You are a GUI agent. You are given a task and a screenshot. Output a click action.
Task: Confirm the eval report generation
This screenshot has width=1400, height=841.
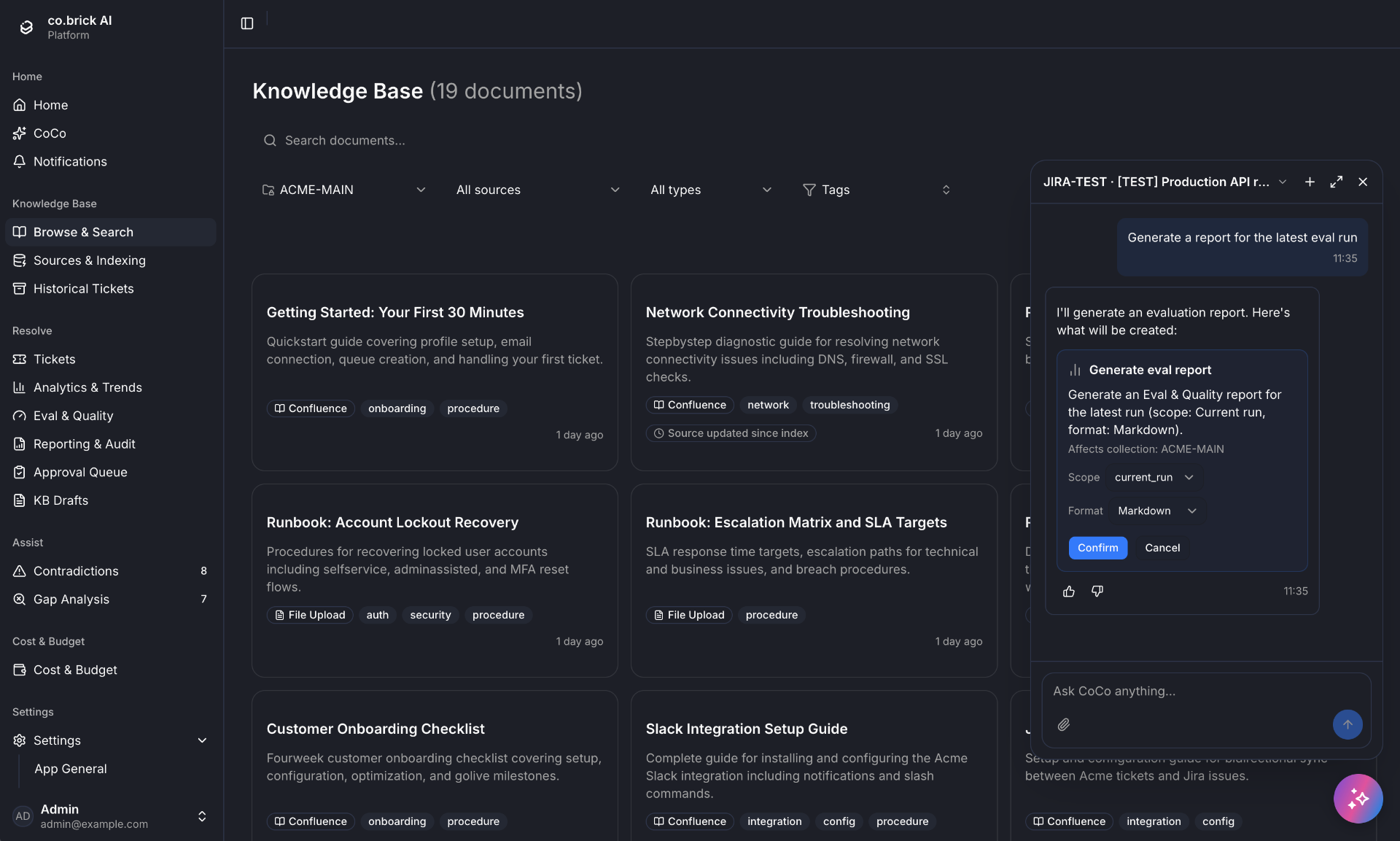[x=1097, y=548]
